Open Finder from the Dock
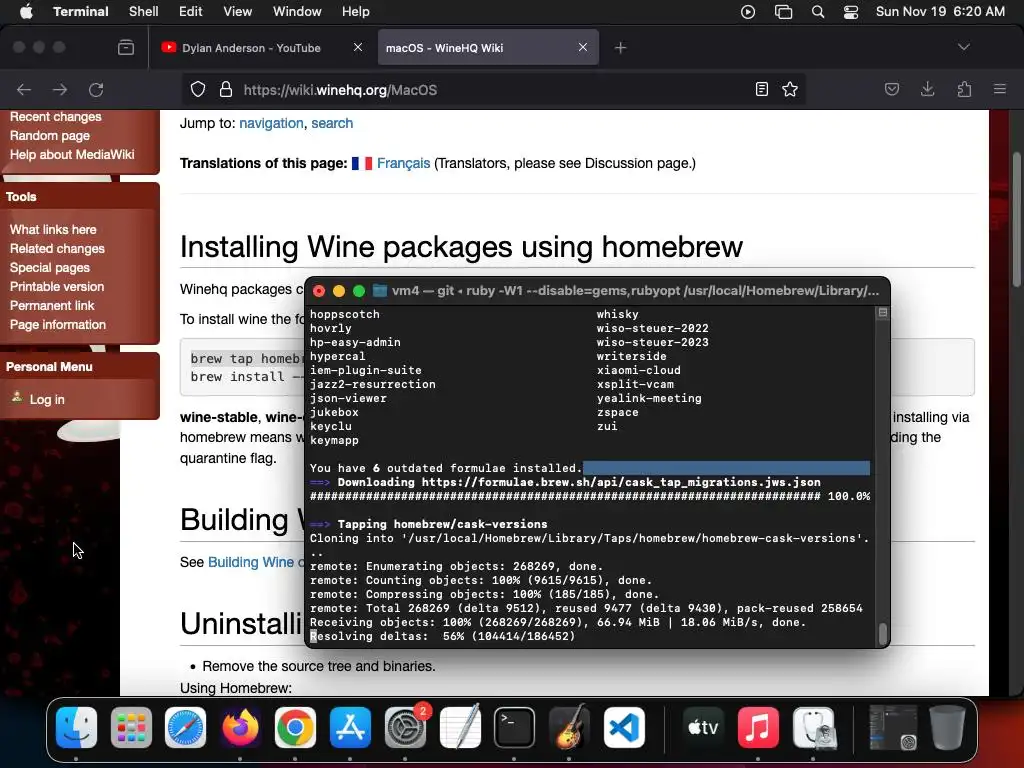The width and height of the screenshot is (1024, 768). (x=76, y=727)
